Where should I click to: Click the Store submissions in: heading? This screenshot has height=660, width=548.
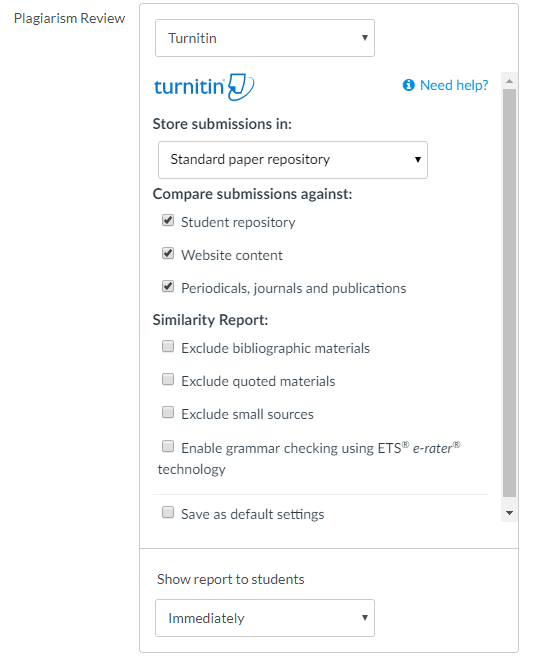pos(222,124)
